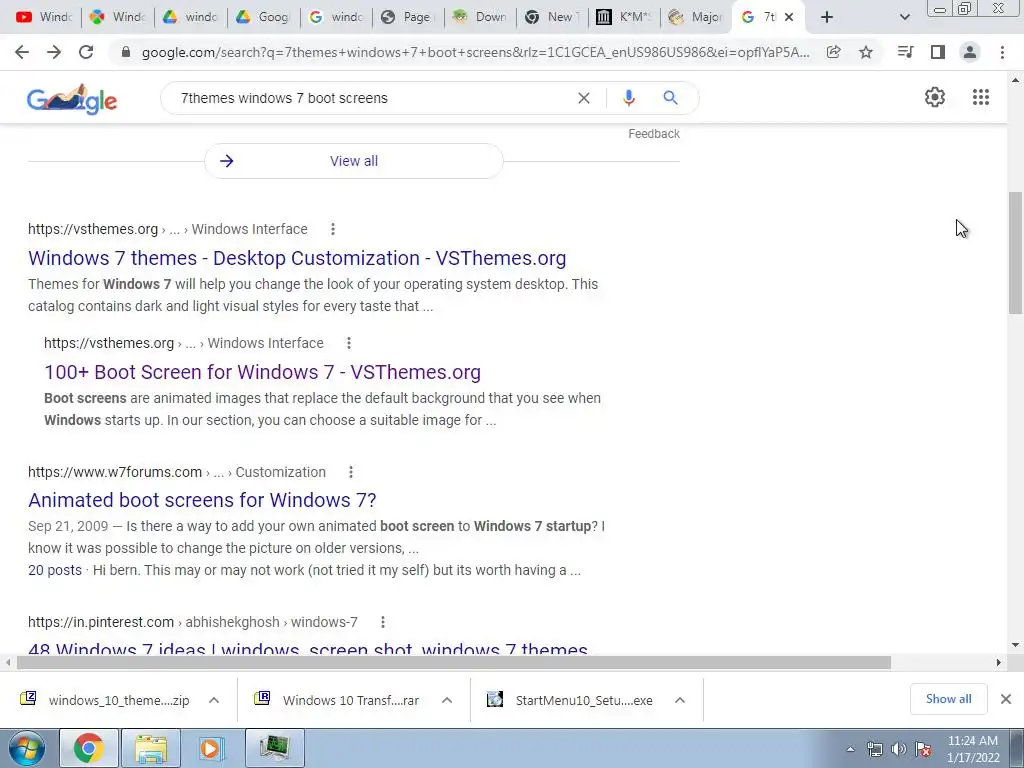Click scroll-down arrow of vertical scrollbar
This screenshot has width=1024, height=768.
pos(1016,646)
